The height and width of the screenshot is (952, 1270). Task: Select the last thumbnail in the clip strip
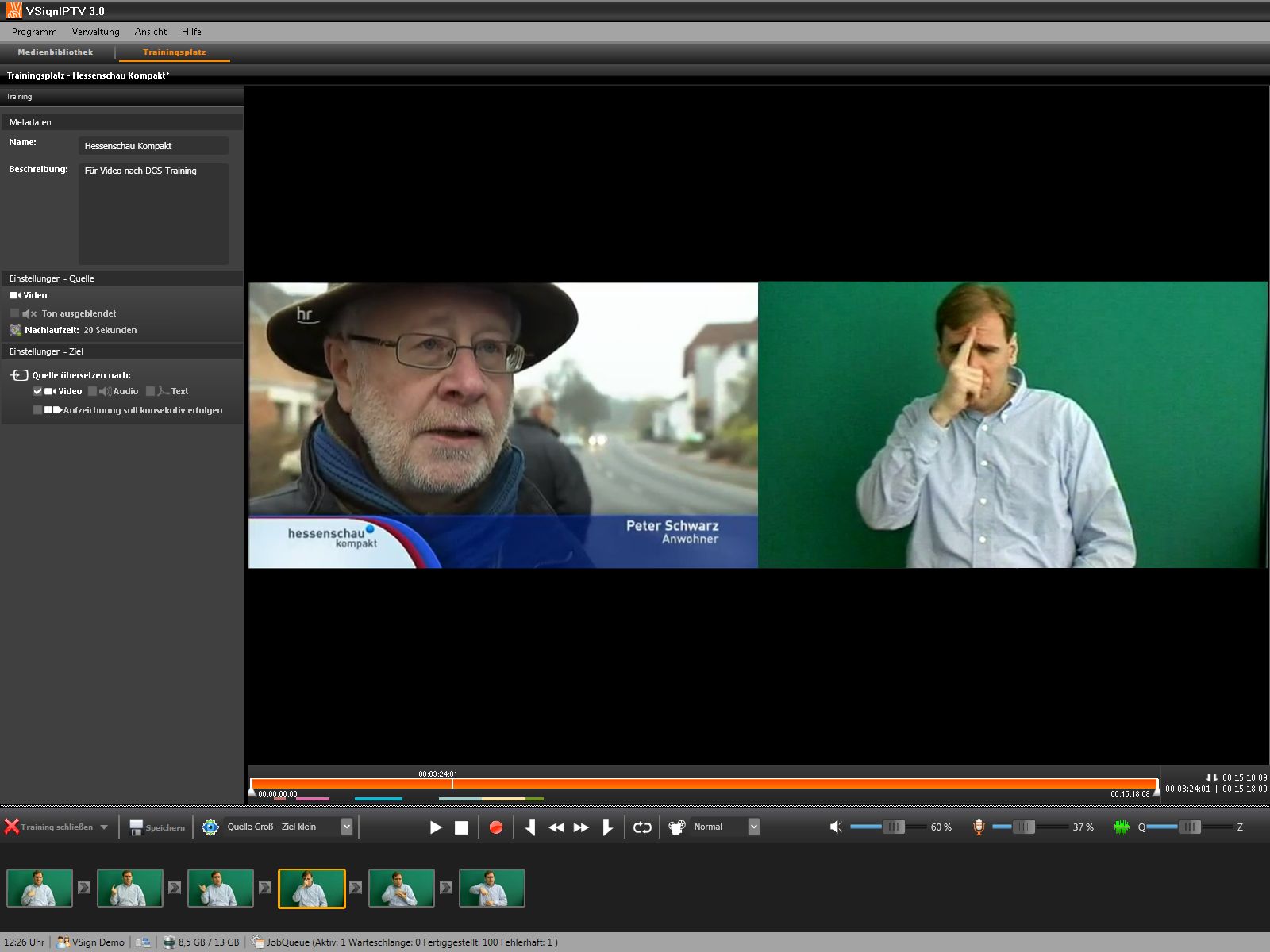tap(491, 888)
